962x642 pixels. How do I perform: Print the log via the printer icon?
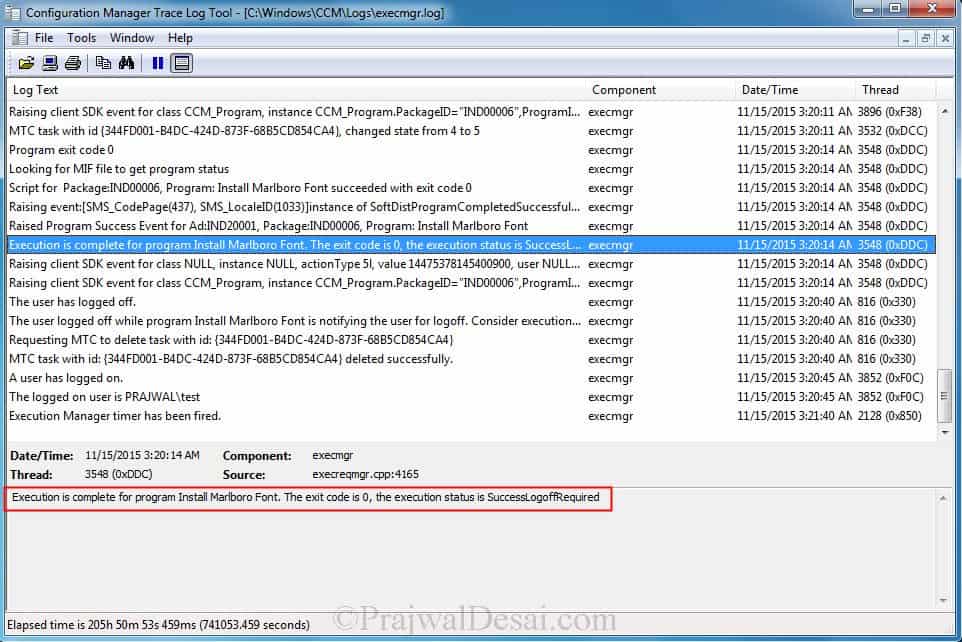(72, 62)
